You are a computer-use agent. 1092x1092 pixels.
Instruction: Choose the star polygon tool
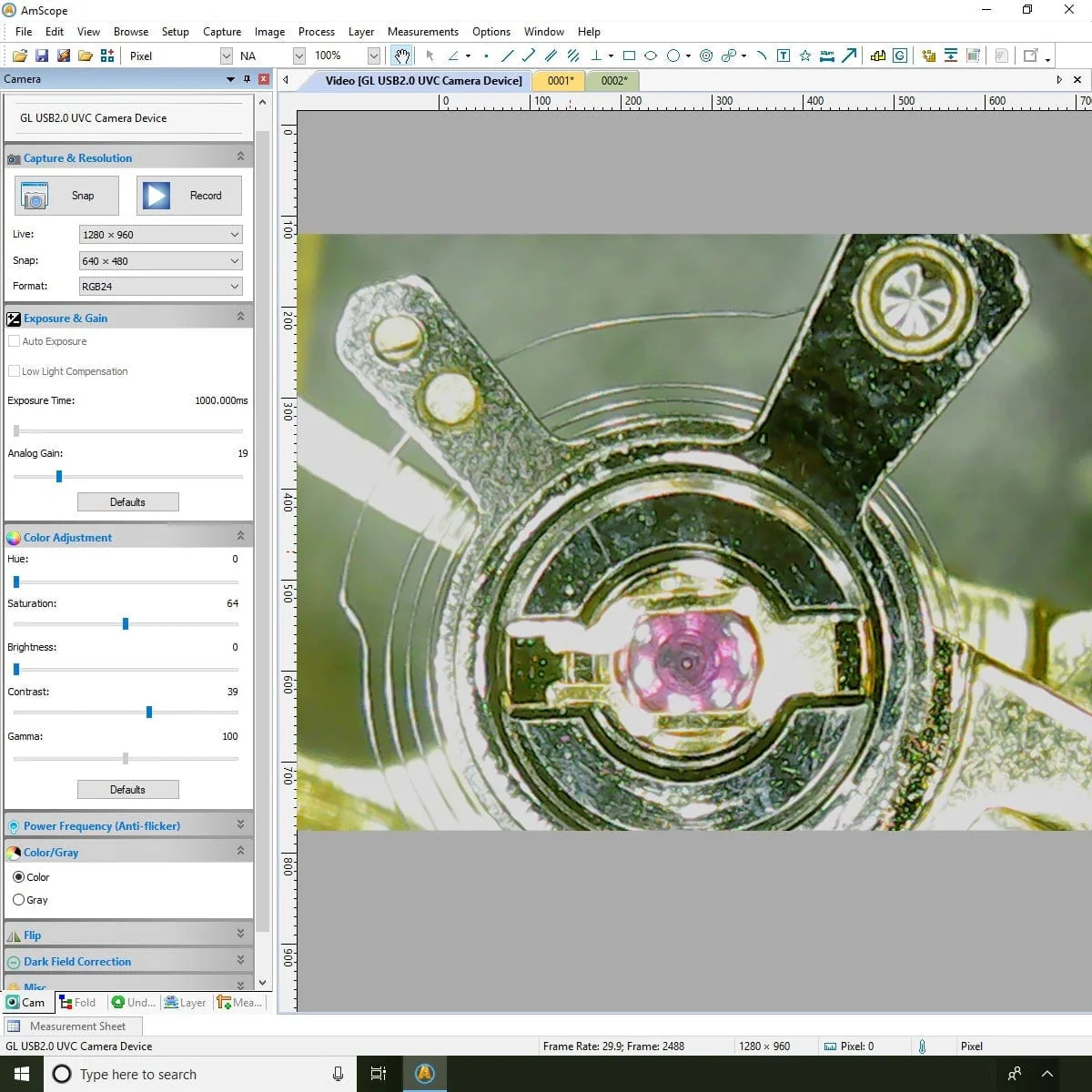tap(805, 56)
